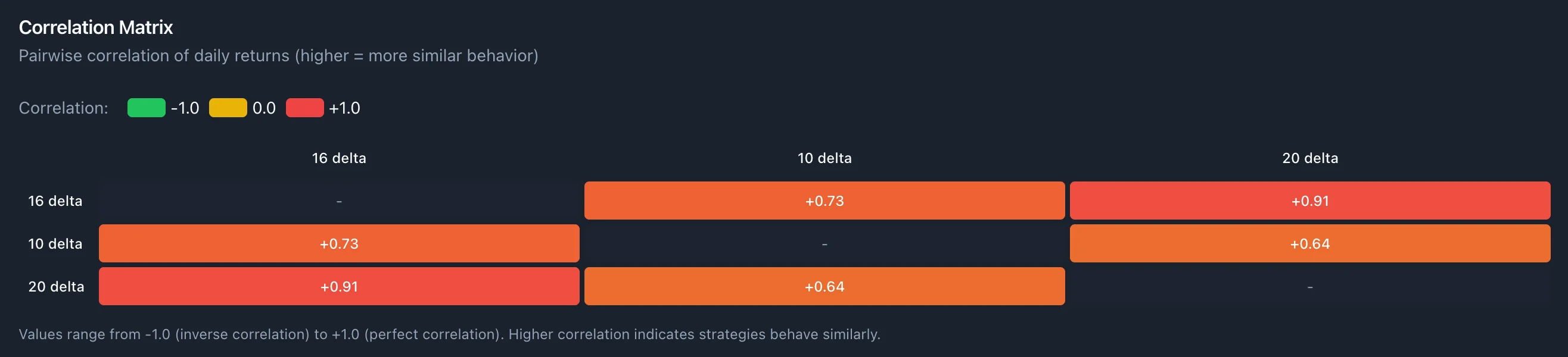Click the empty 16 delta diagonal cell
Image resolution: width=1568 pixels, height=357 pixels.
tap(339, 201)
